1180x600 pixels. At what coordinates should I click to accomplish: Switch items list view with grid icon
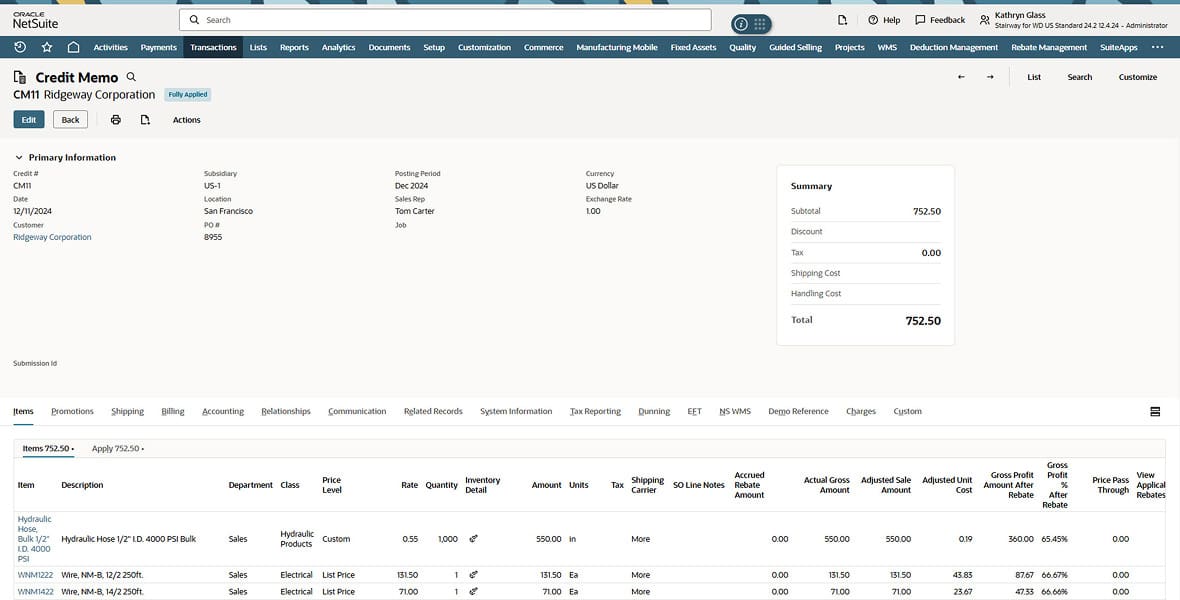tap(1154, 410)
